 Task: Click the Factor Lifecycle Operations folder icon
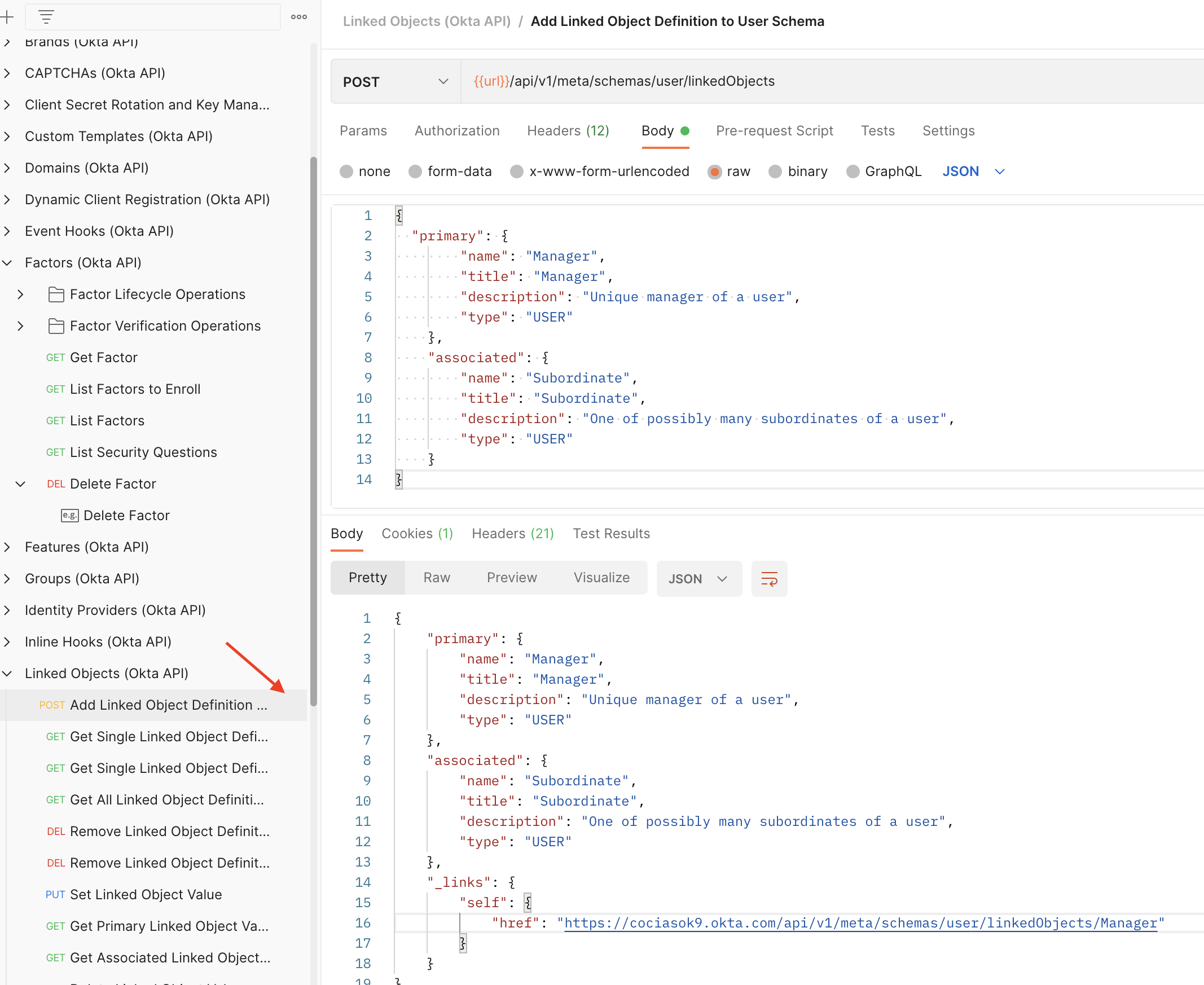click(56, 294)
